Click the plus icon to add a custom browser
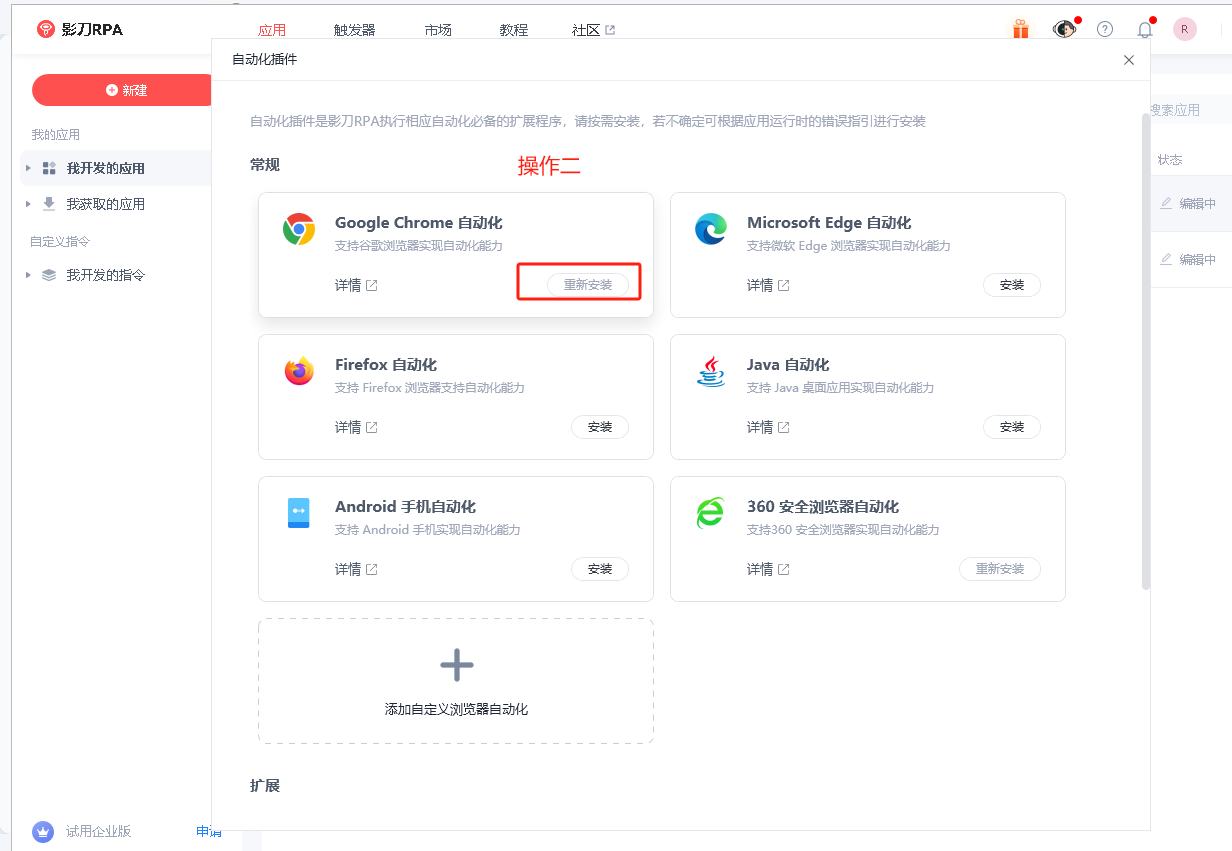The width and height of the screenshot is (1232, 851). (x=456, y=665)
